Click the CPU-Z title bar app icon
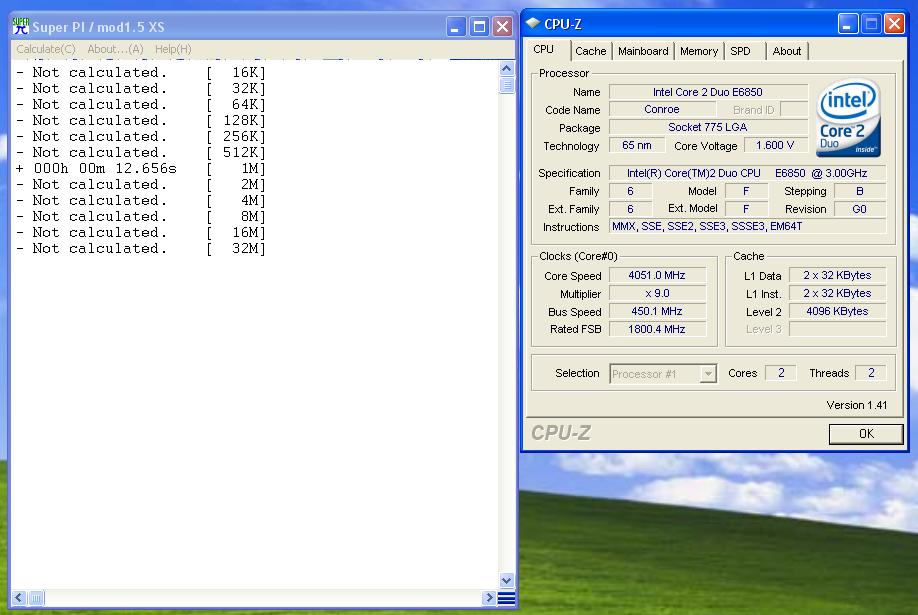Viewport: 918px width, 615px height. pos(533,23)
